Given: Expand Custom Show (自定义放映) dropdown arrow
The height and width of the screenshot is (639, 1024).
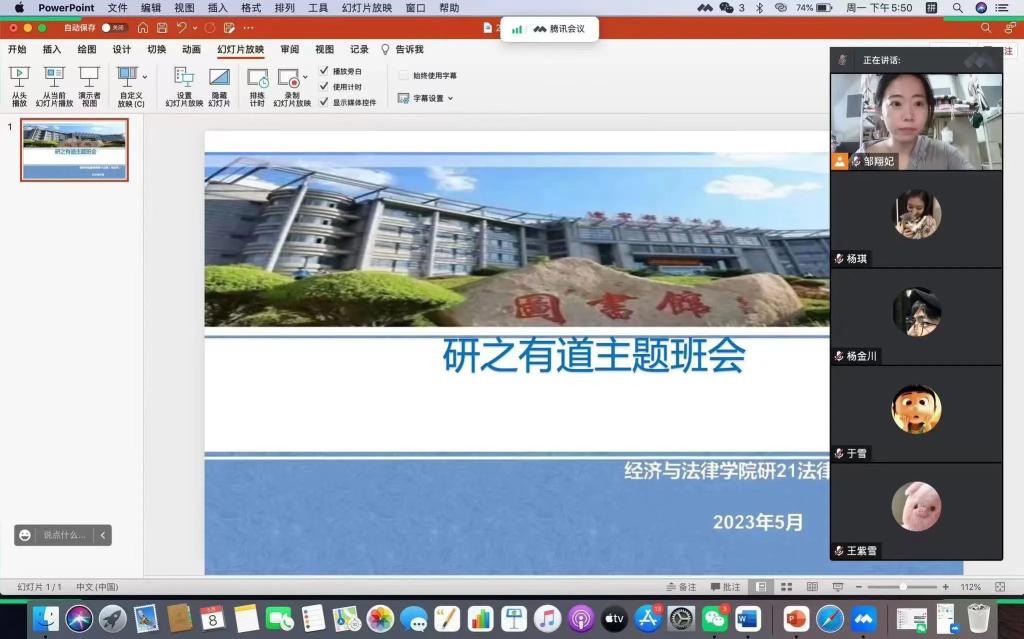Looking at the screenshot, I should 145,77.
